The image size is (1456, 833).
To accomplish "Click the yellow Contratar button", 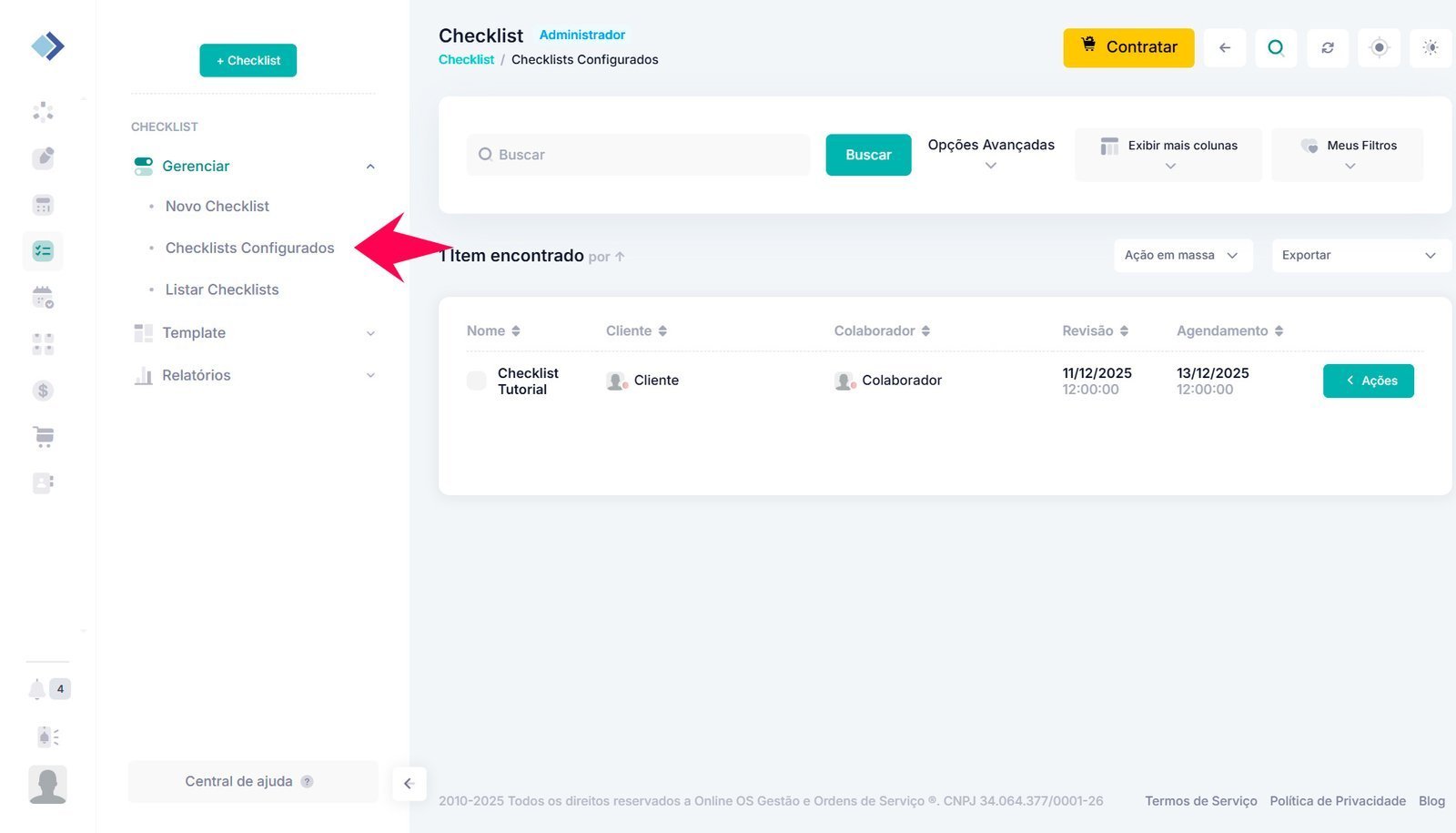I will click(x=1128, y=47).
